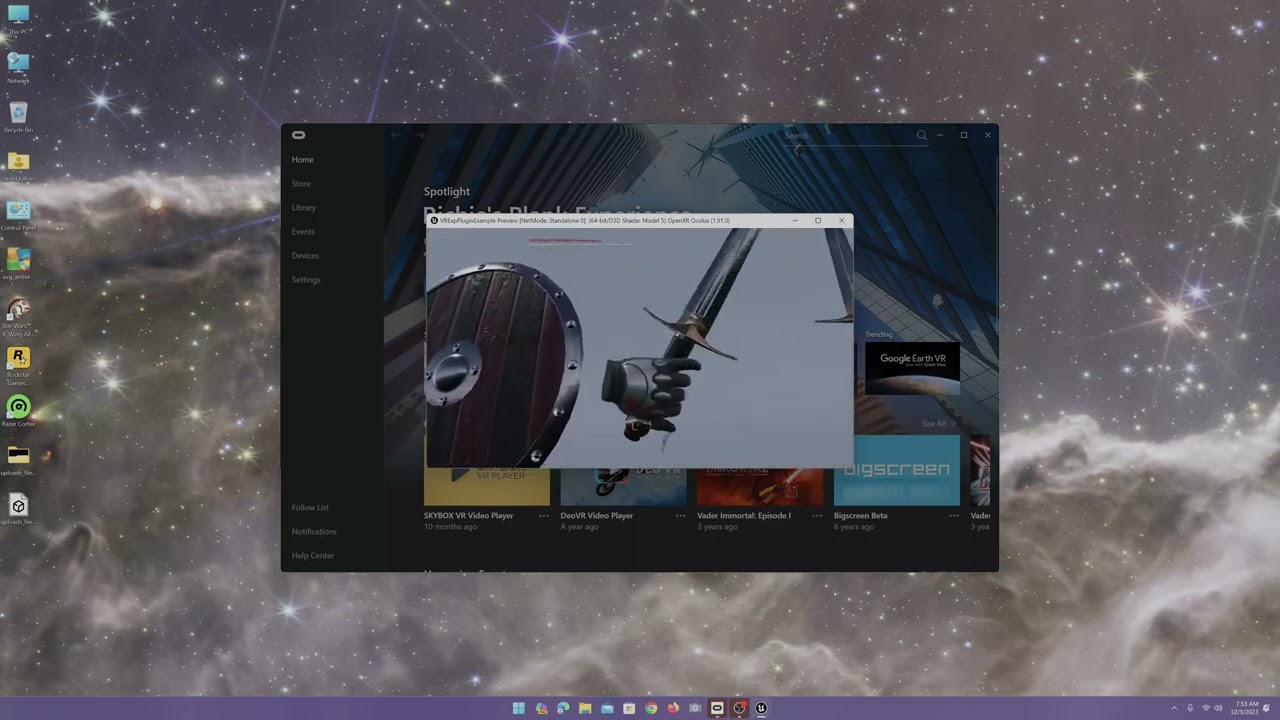Image resolution: width=1280 pixels, height=720 pixels.
Task: Close the VRExpPluginExample Preview window
Action: pos(841,221)
